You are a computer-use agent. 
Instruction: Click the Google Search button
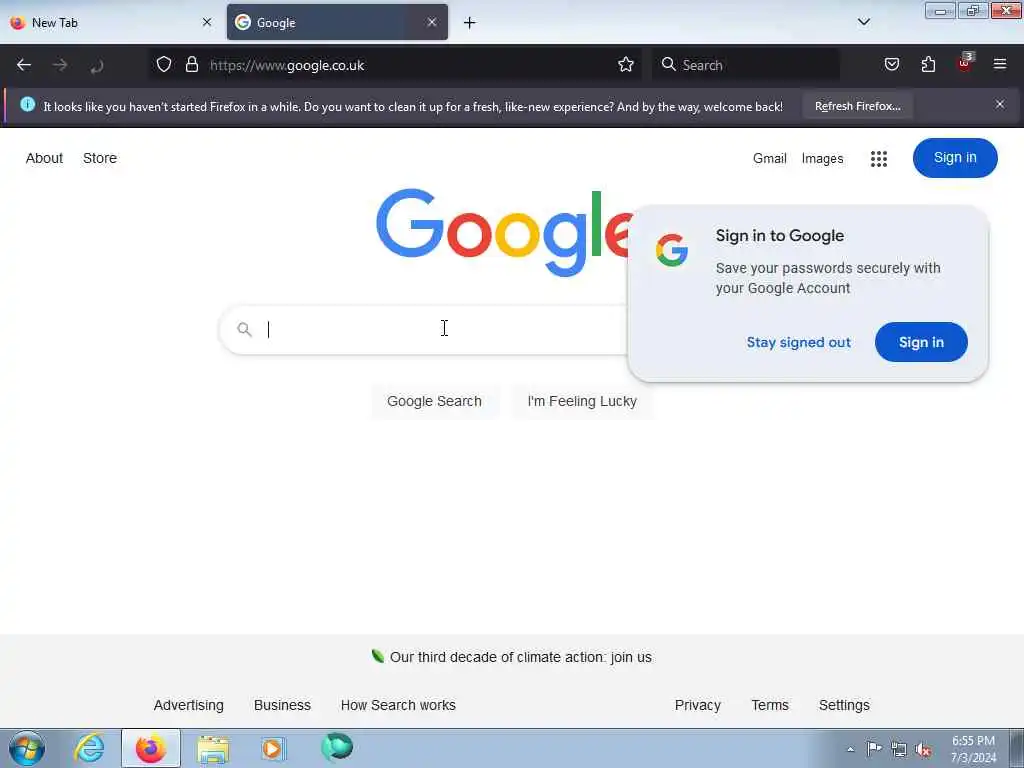click(434, 401)
